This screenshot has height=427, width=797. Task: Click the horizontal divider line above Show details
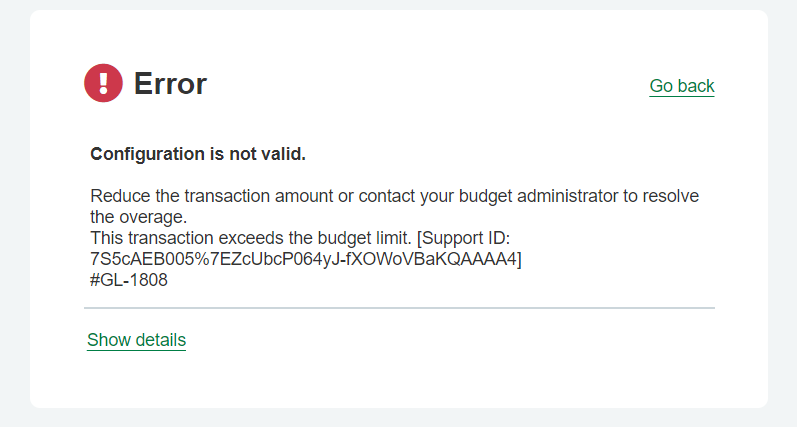399,308
